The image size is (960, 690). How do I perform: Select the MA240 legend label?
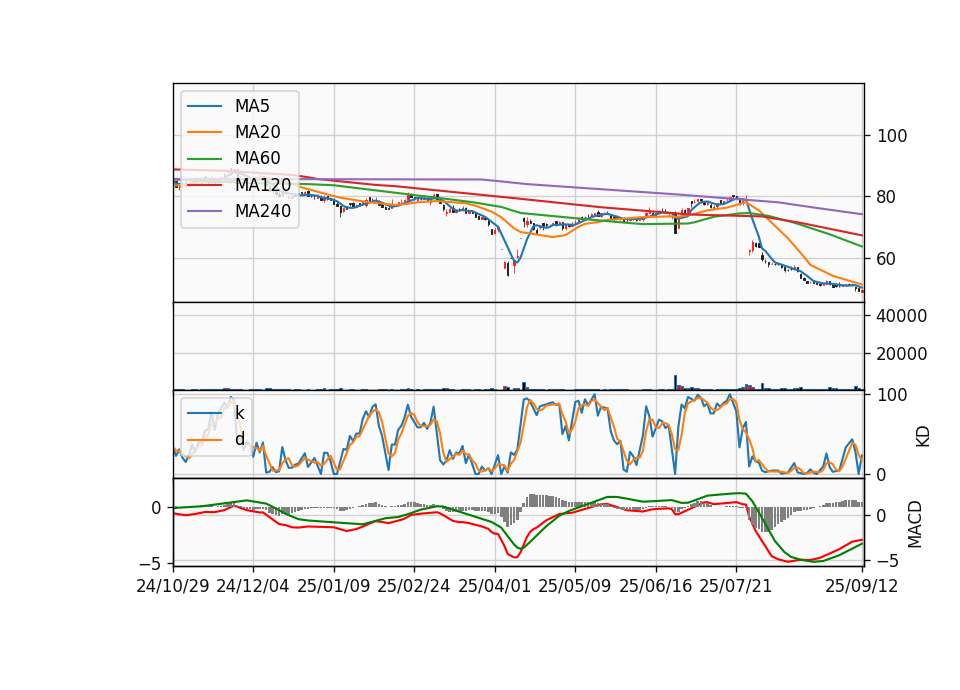[263, 211]
